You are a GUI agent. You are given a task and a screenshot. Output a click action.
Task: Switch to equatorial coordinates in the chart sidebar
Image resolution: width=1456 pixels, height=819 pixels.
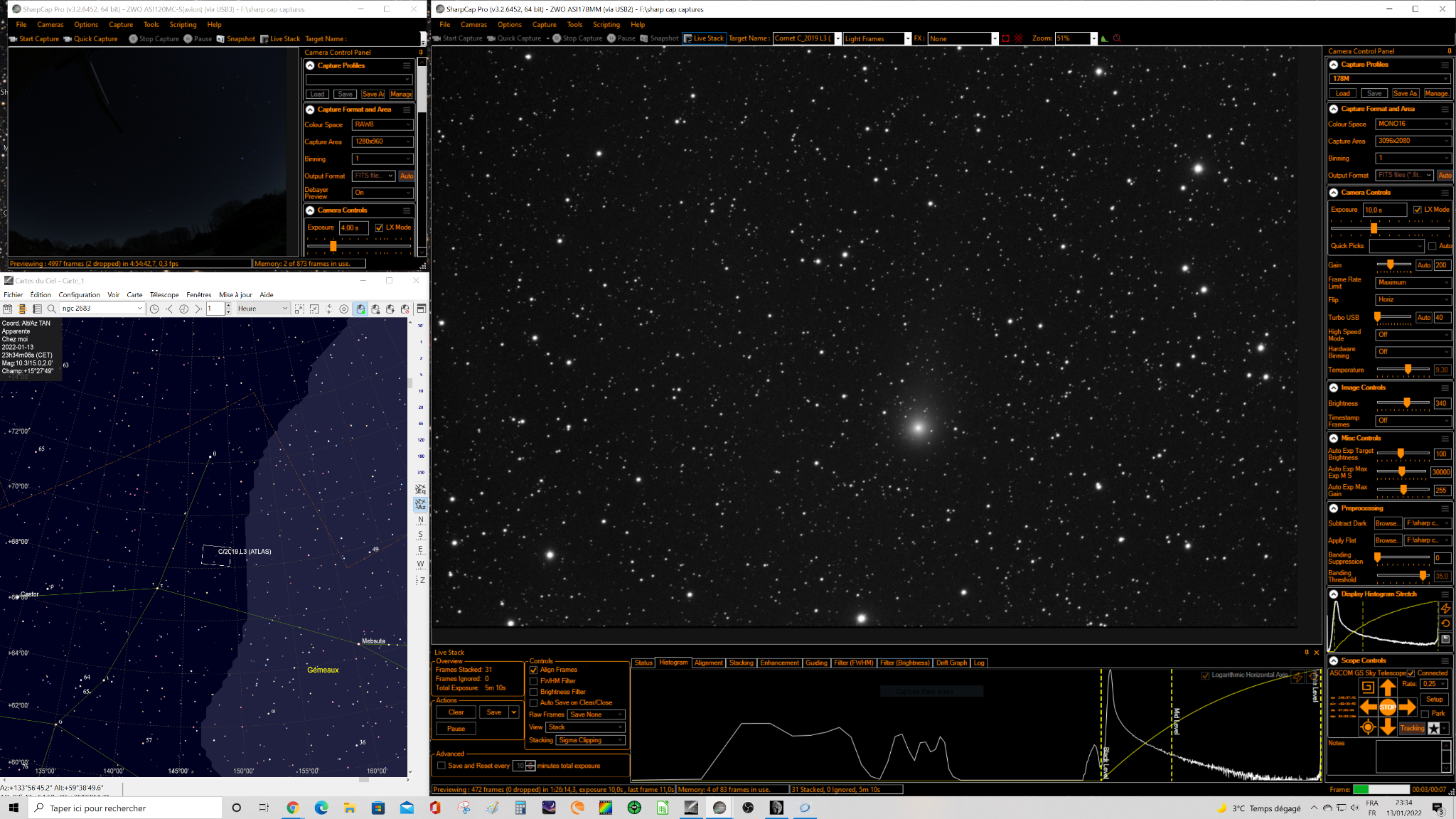point(420,489)
